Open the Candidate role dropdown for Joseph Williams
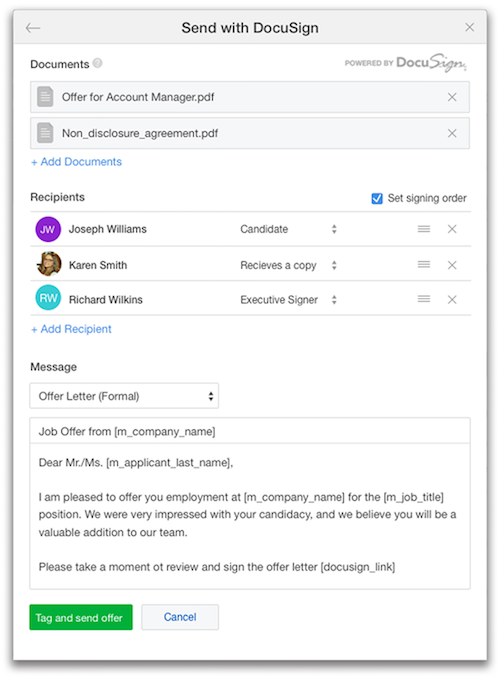Image resolution: width=500 pixels, height=678 pixels. click(x=288, y=229)
